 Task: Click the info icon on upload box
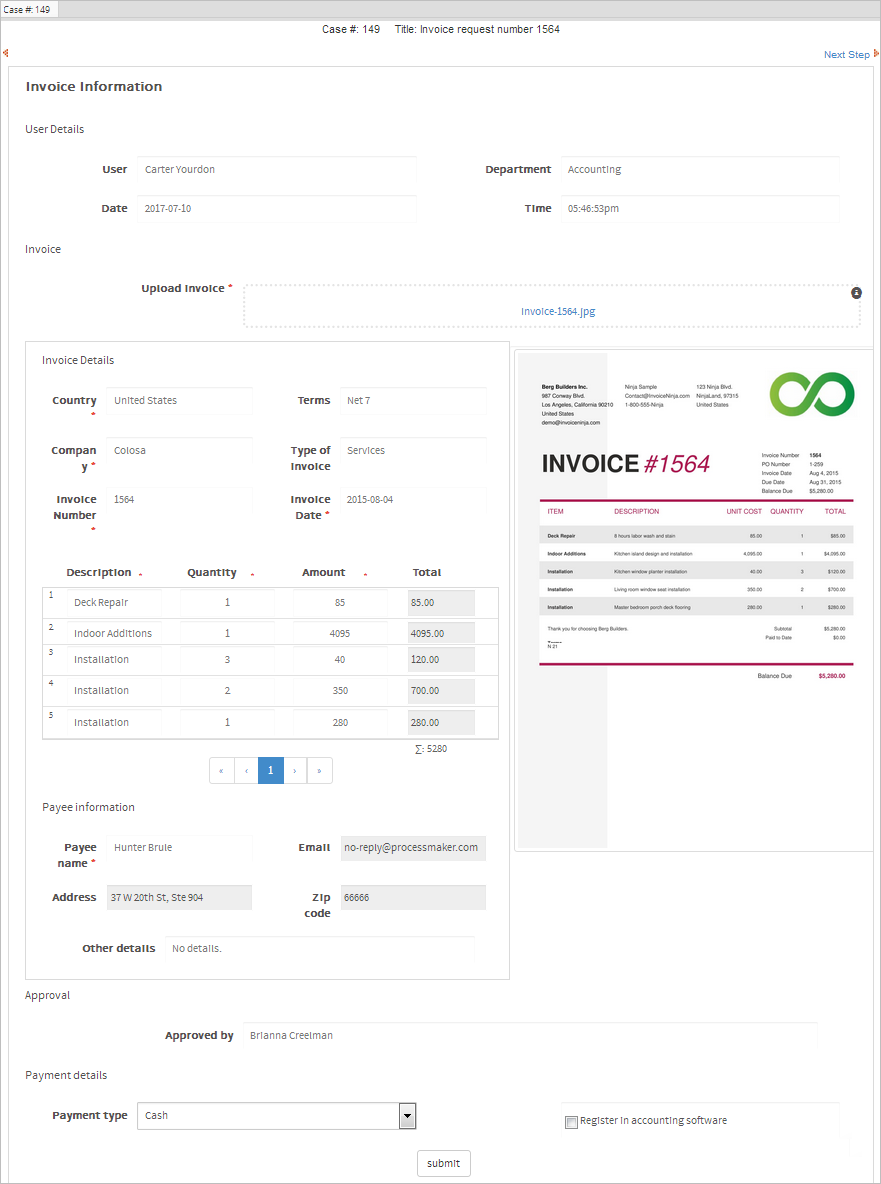pyautogui.click(x=856, y=293)
